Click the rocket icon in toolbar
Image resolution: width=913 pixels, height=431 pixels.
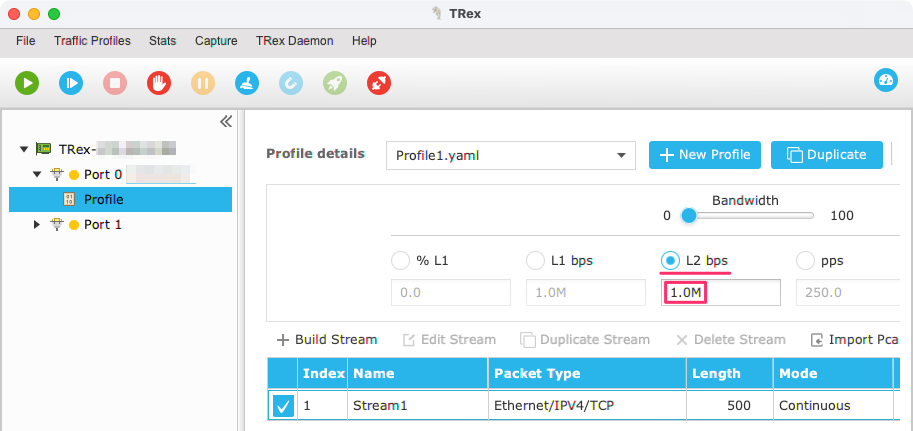[x=335, y=83]
